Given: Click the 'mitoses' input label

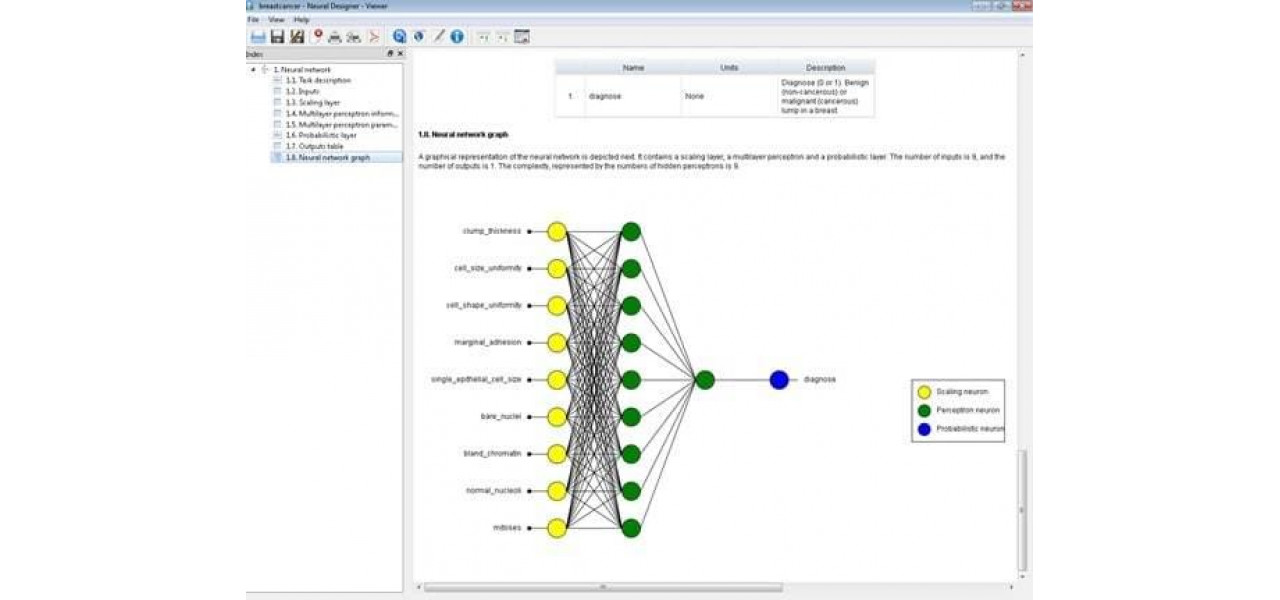Looking at the screenshot, I should 507,527.
